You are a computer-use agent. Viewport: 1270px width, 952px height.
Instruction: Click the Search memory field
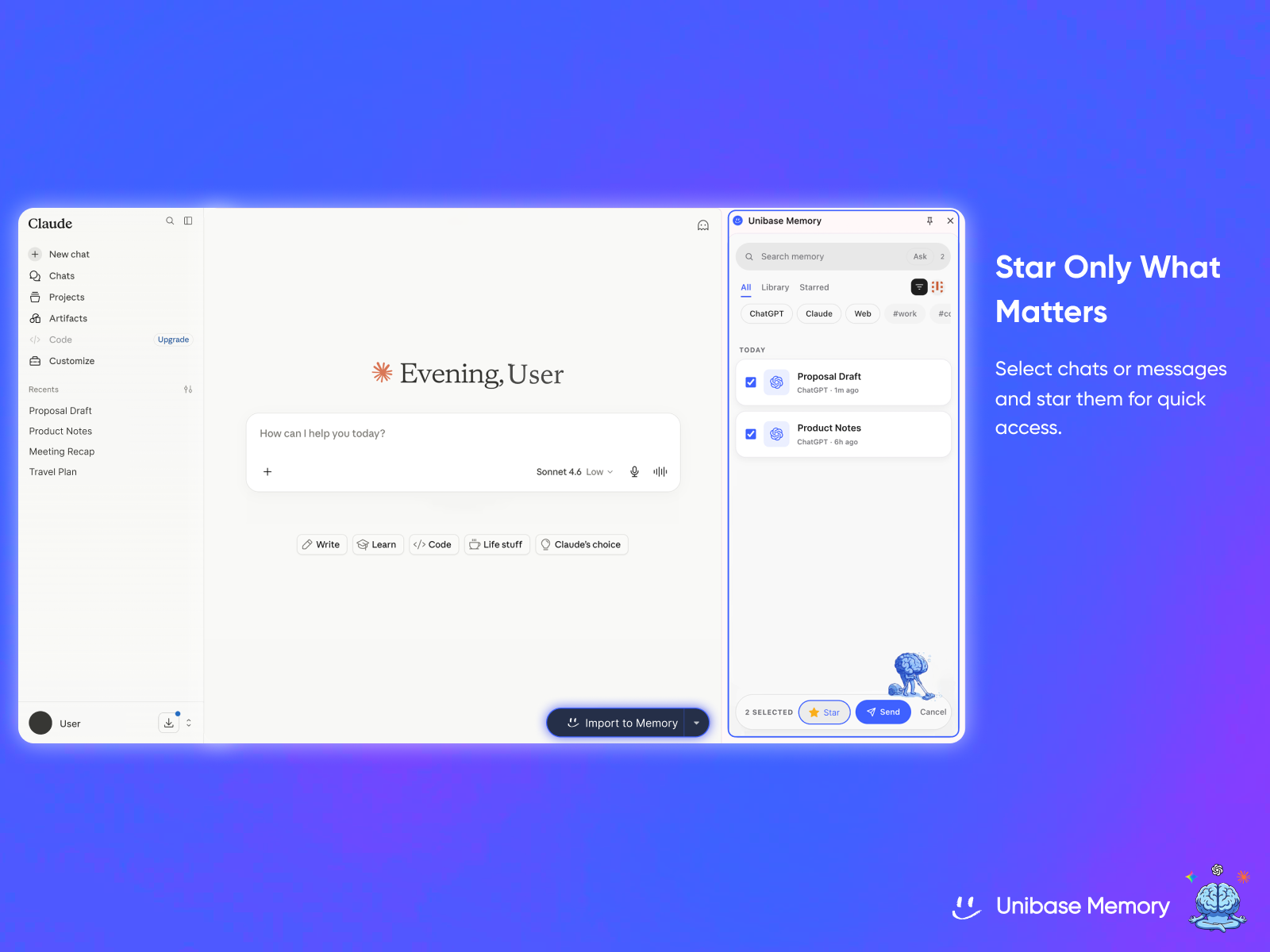click(825, 257)
